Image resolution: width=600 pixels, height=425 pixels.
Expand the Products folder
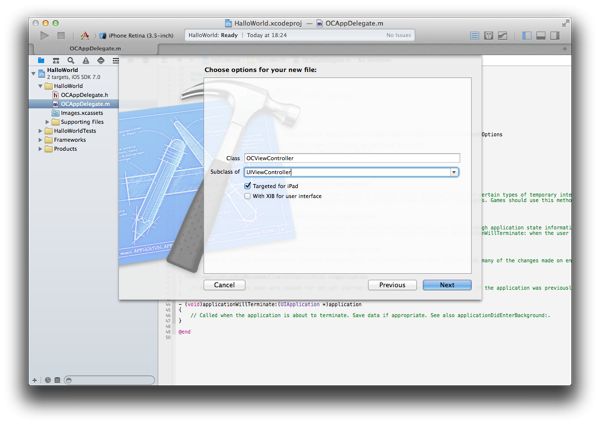(40, 149)
